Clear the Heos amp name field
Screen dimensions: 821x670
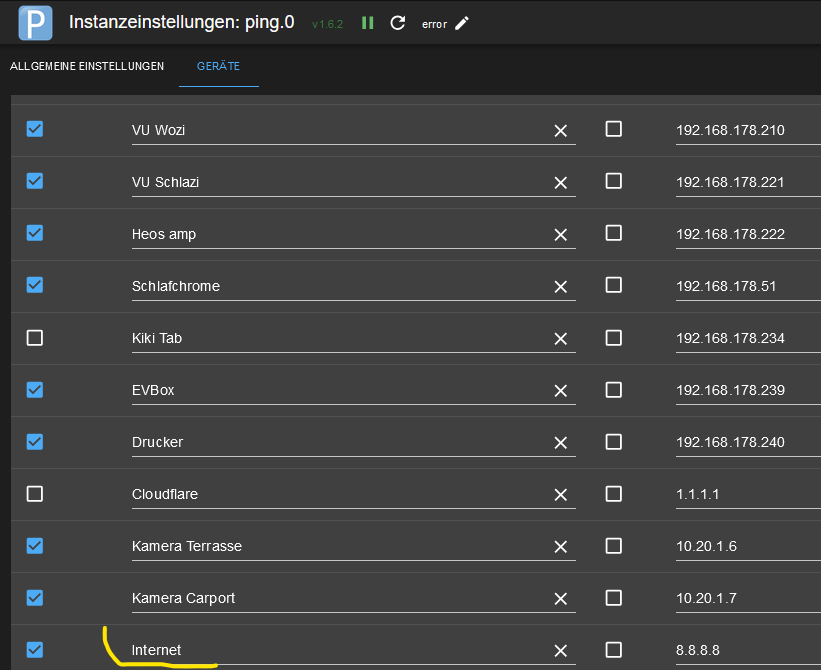click(561, 235)
